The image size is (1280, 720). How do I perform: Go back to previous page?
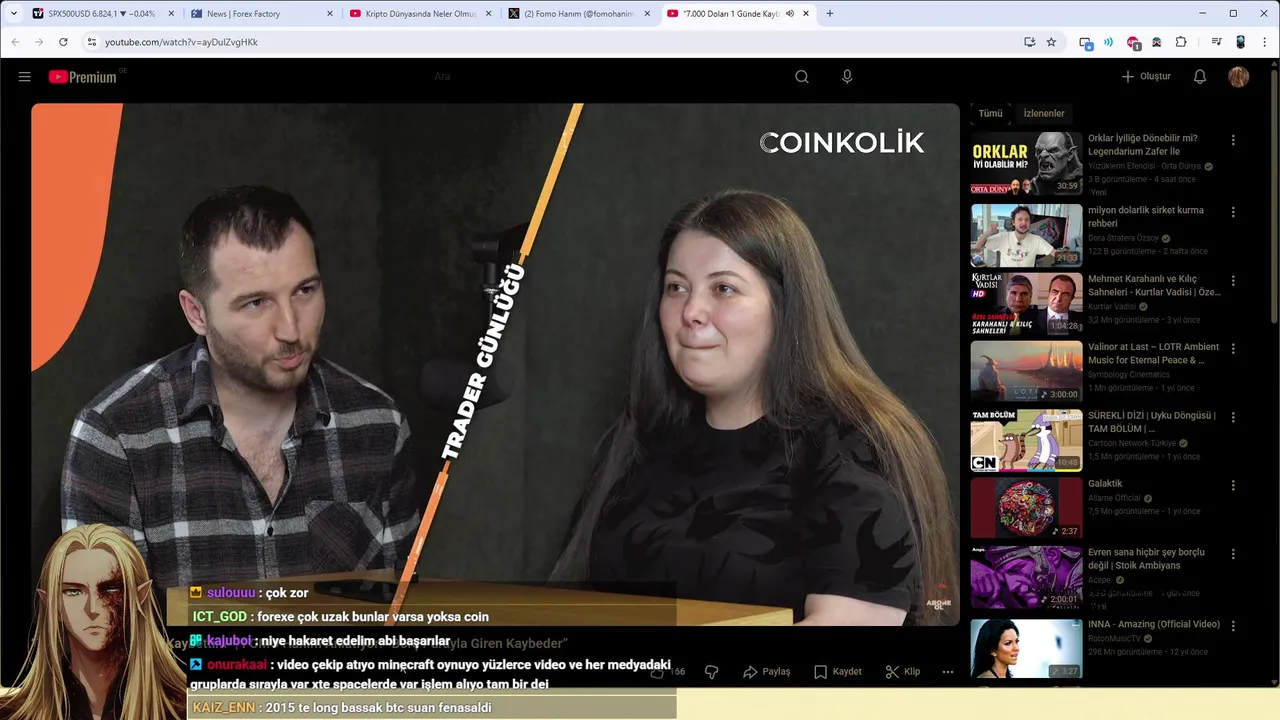coord(15,42)
